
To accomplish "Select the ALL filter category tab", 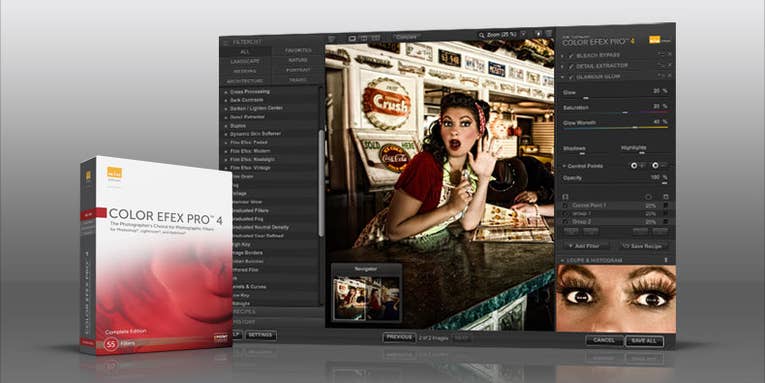I will (x=245, y=52).
